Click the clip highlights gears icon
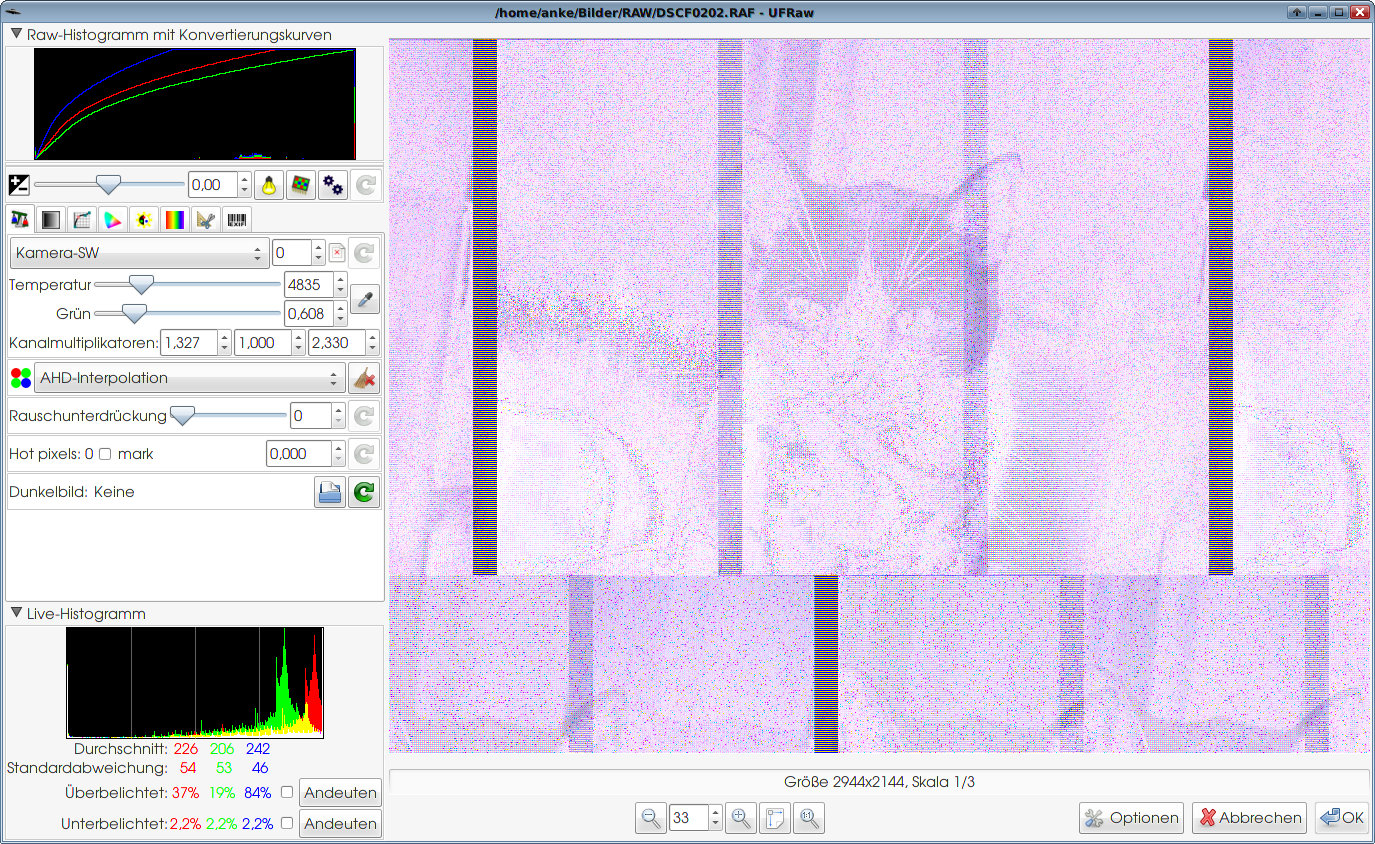This screenshot has width=1375, height=844. (x=333, y=185)
